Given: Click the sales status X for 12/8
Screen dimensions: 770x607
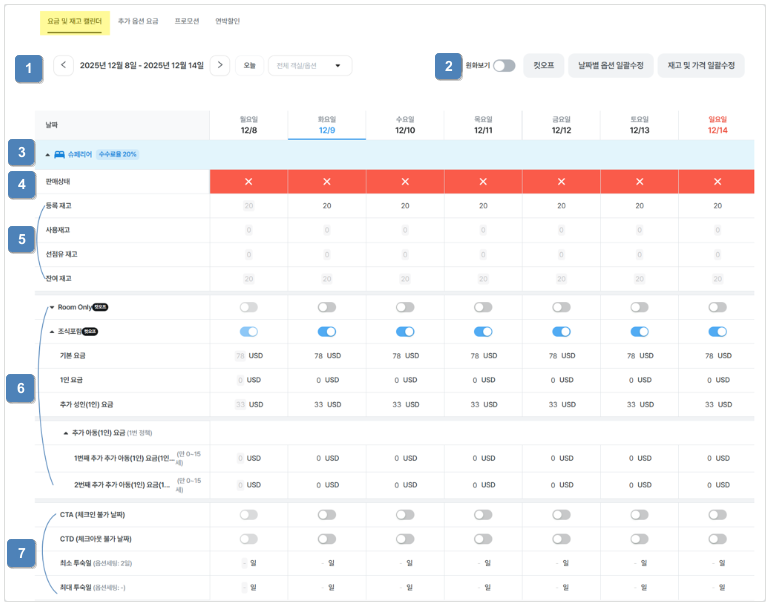Looking at the screenshot, I should coord(249,182).
